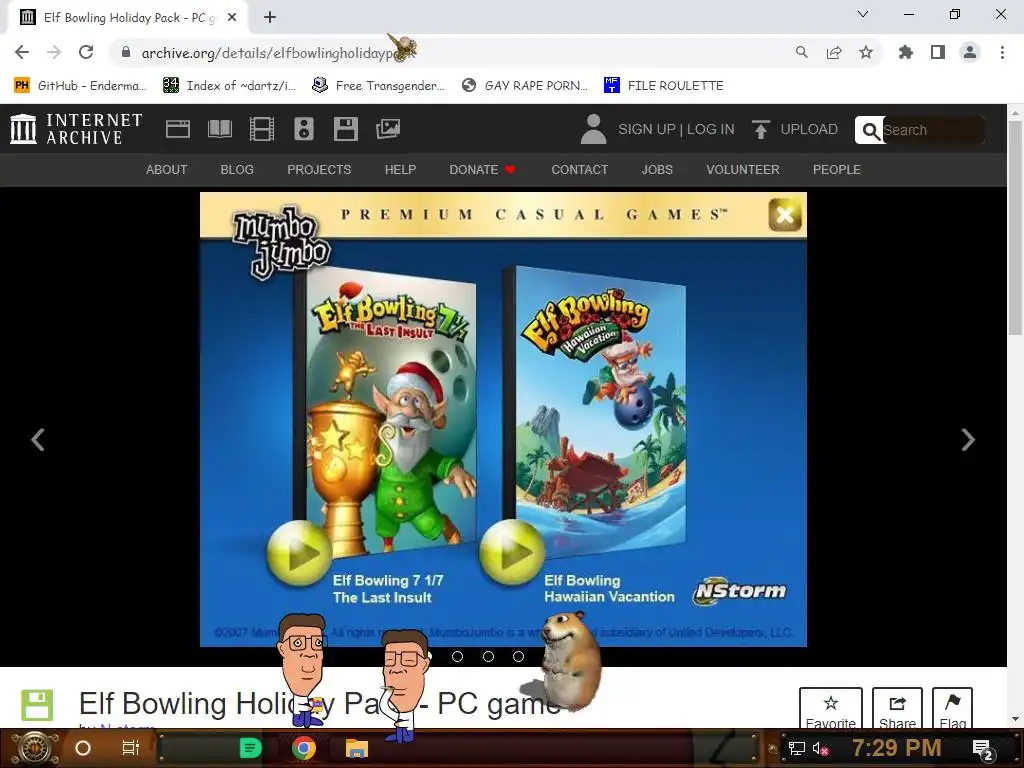Toggle the Chrome side panel

coord(938,52)
